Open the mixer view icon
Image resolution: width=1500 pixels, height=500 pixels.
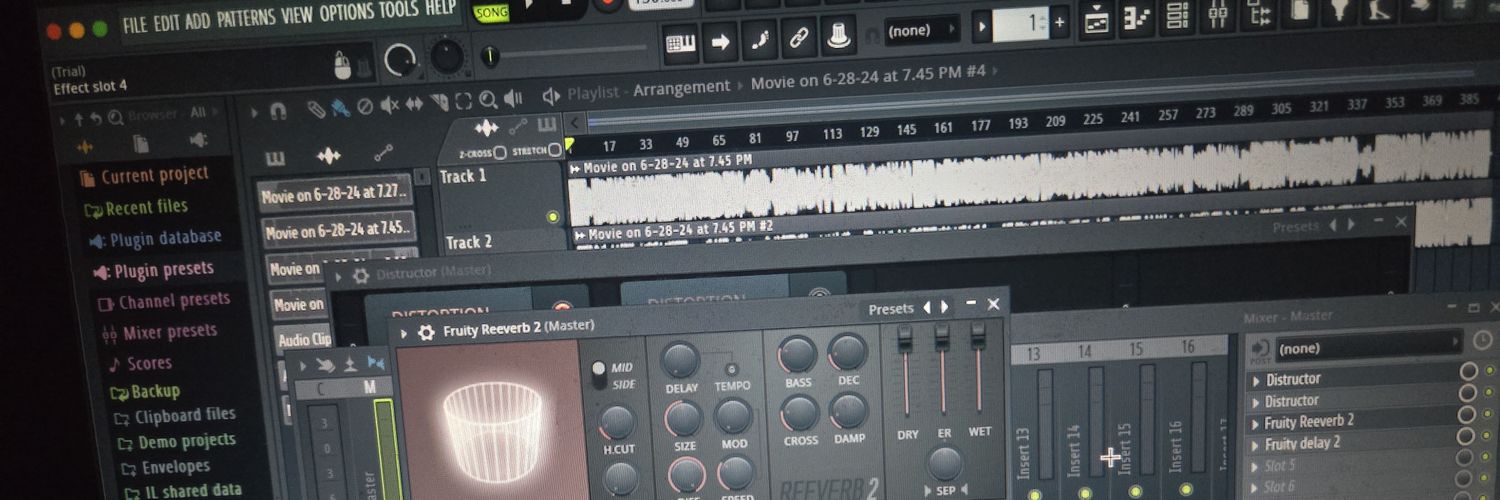click(x=1218, y=13)
